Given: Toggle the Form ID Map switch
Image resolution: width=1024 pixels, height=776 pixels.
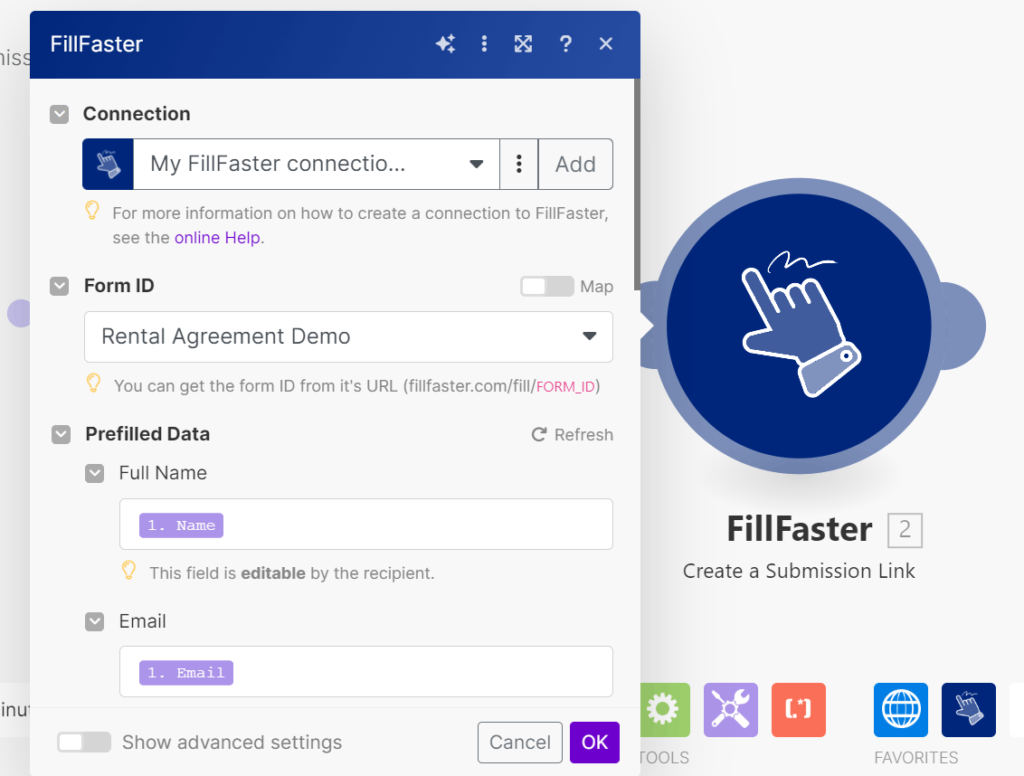Looking at the screenshot, I should (x=547, y=286).
